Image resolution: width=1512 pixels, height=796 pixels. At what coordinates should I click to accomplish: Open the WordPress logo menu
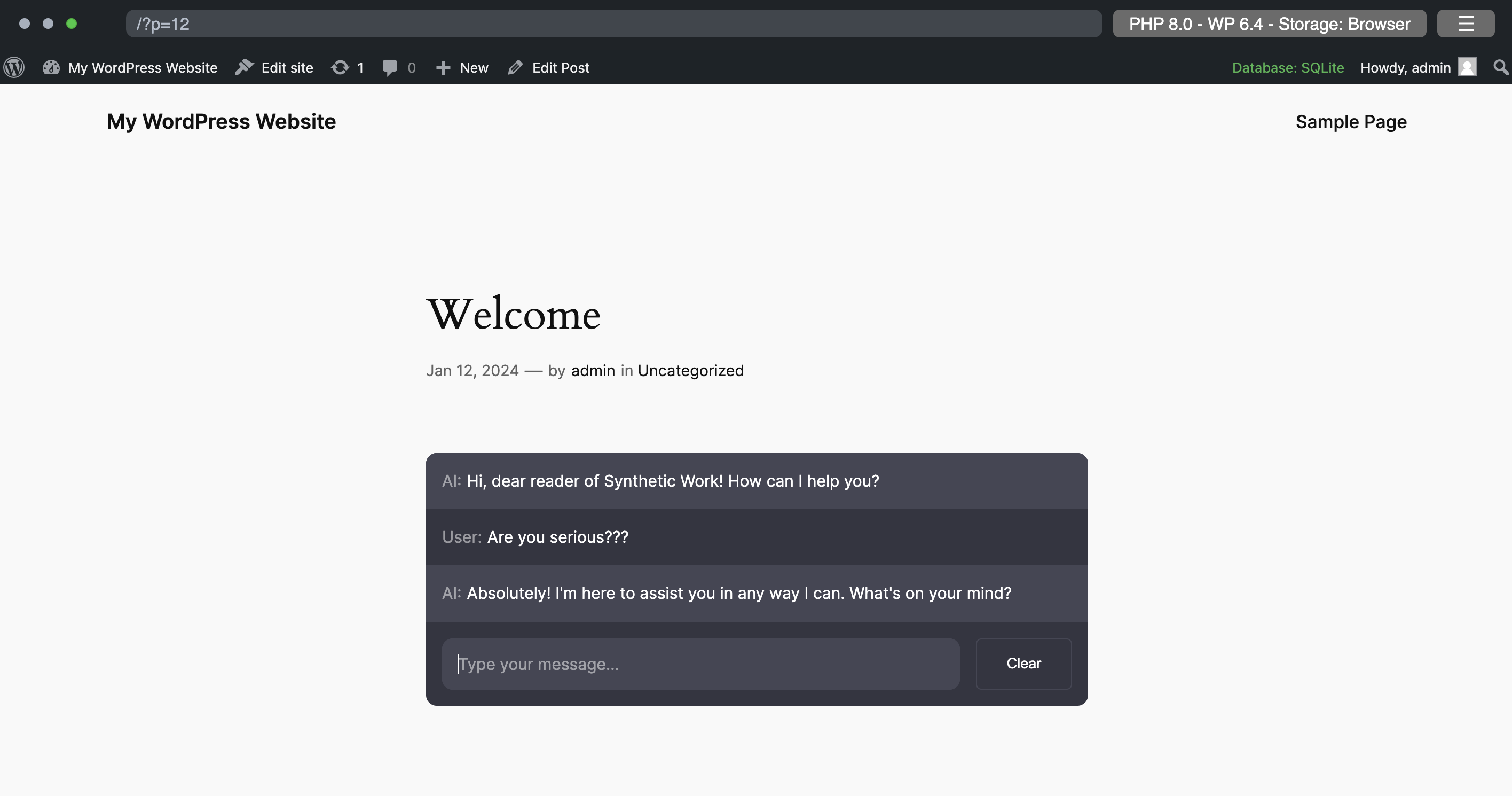[x=14, y=67]
